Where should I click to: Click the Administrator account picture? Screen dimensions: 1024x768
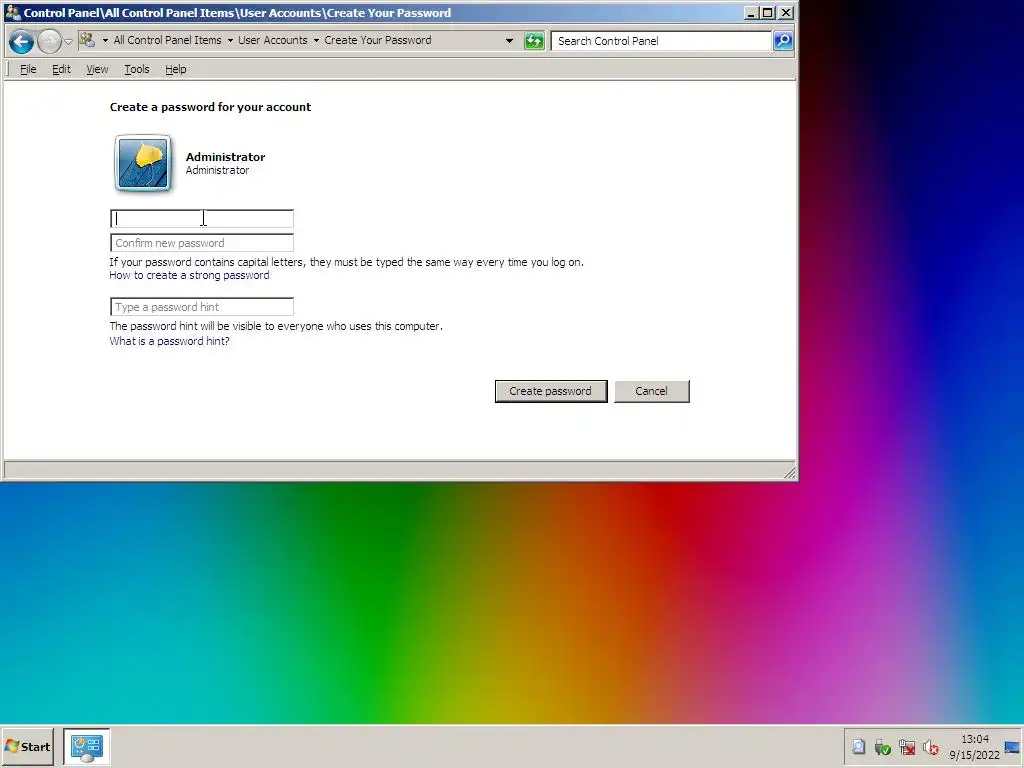[143, 163]
